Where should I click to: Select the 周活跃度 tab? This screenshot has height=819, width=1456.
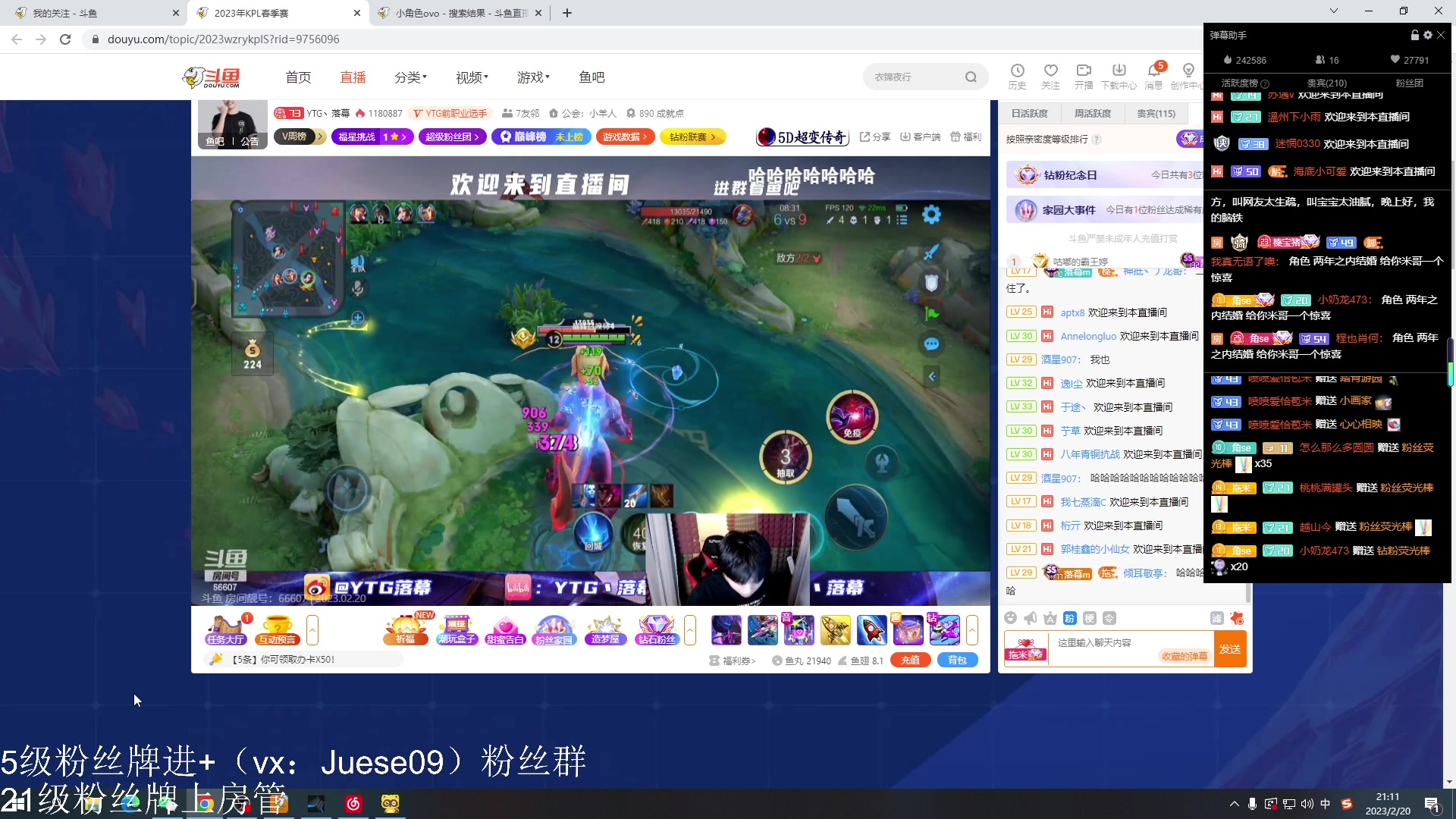click(x=1092, y=113)
